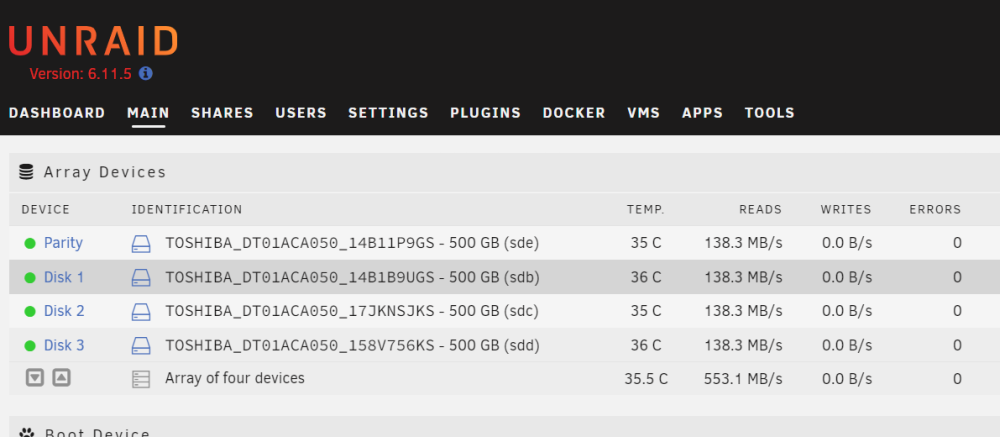Click the Unraid logo

(x=93, y=41)
